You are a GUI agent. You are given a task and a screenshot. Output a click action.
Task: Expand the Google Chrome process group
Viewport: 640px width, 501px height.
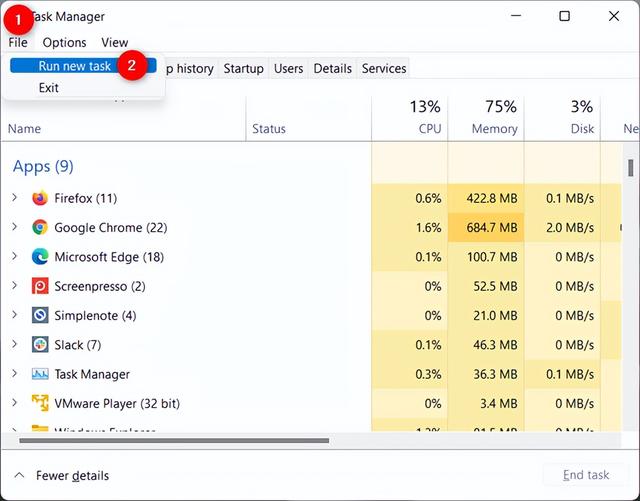pyautogui.click(x=15, y=227)
